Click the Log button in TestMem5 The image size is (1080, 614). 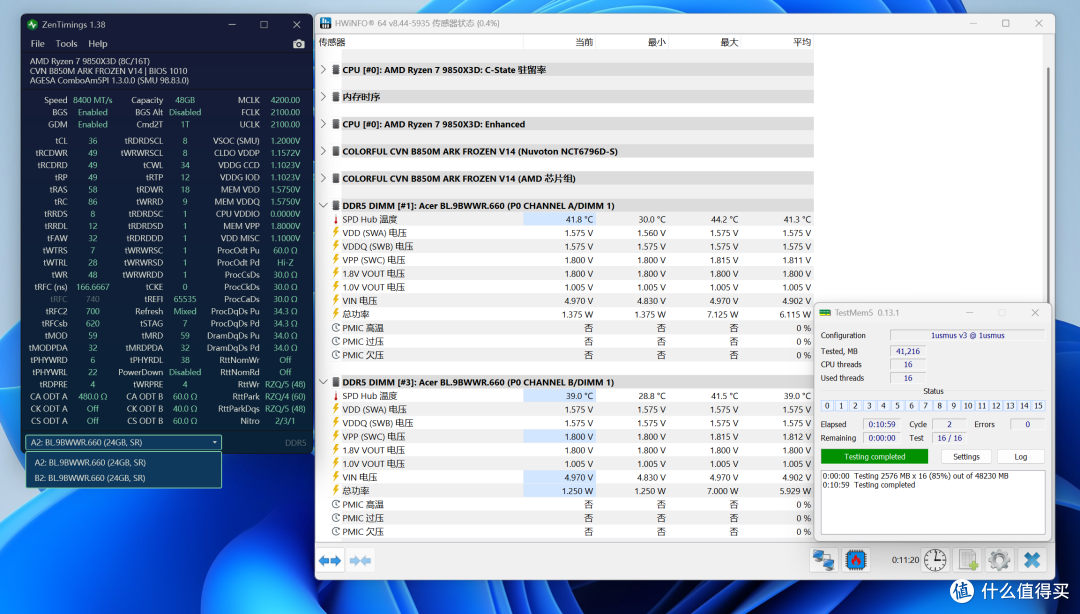[x=1021, y=457]
